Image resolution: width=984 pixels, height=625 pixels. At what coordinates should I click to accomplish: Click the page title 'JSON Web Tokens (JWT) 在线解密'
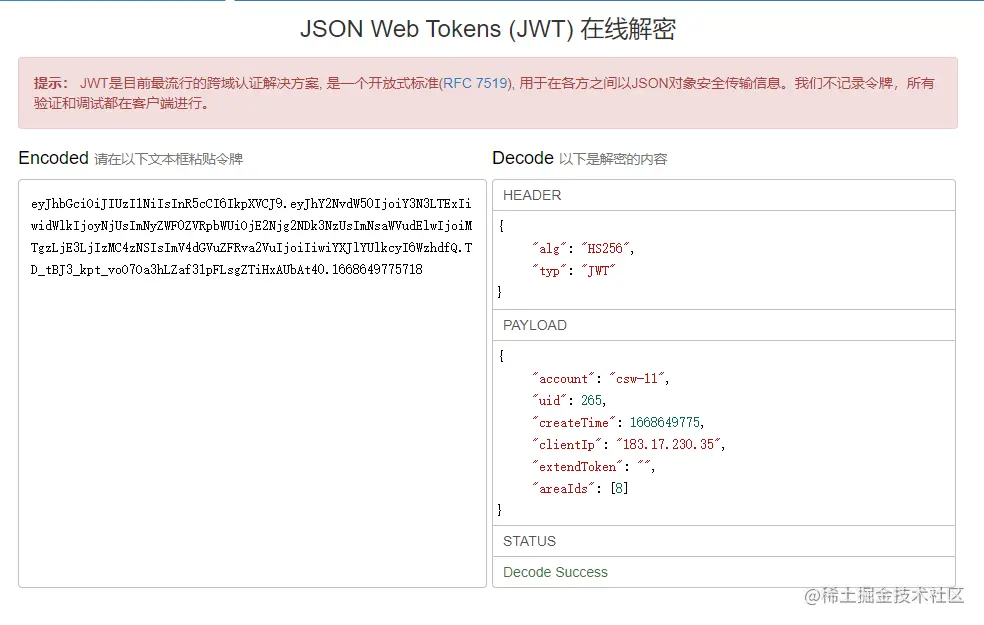(x=488, y=29)
